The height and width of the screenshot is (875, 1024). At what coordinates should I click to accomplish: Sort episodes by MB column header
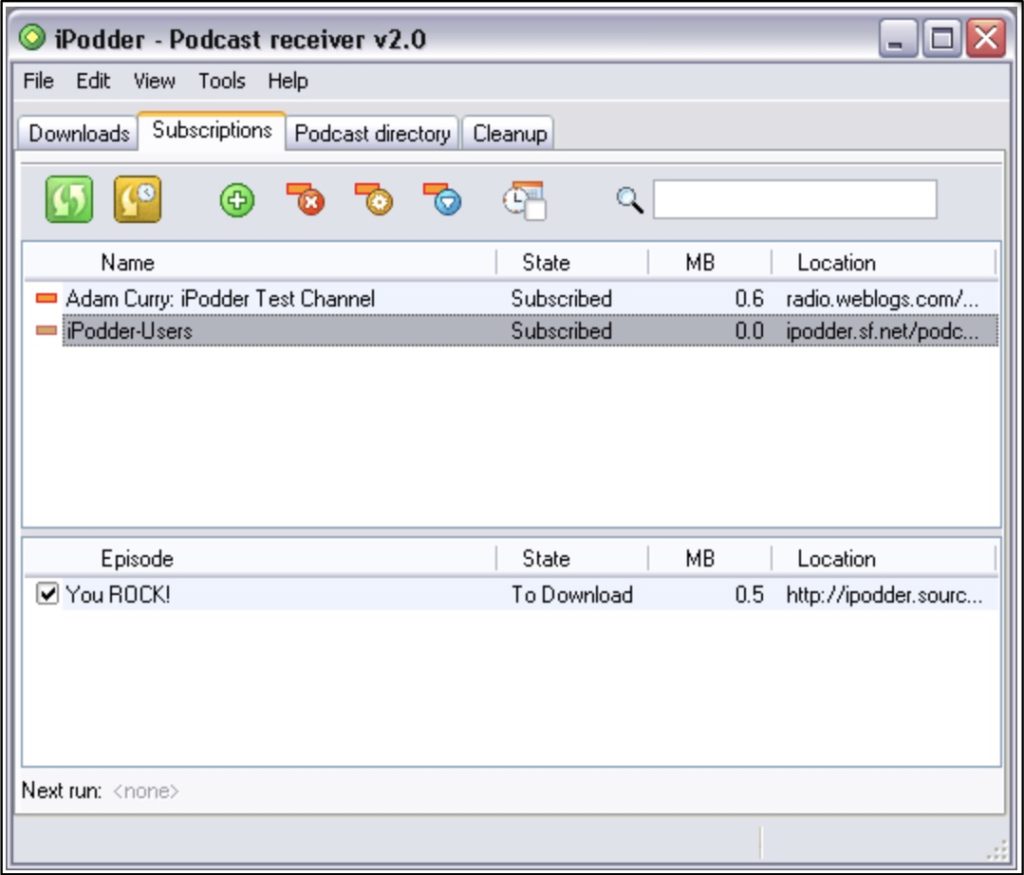[x=710, y=559]
